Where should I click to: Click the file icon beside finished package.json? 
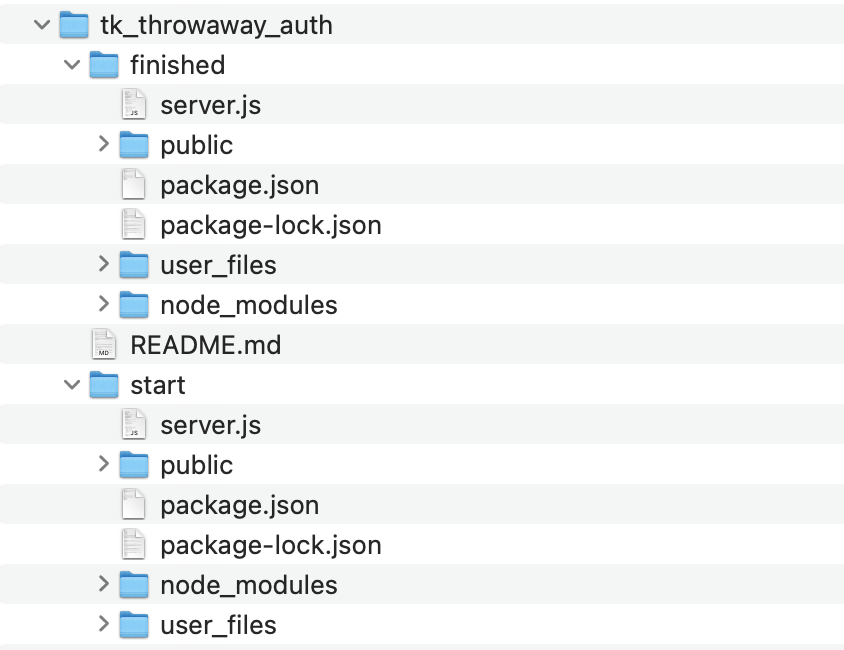135,184
